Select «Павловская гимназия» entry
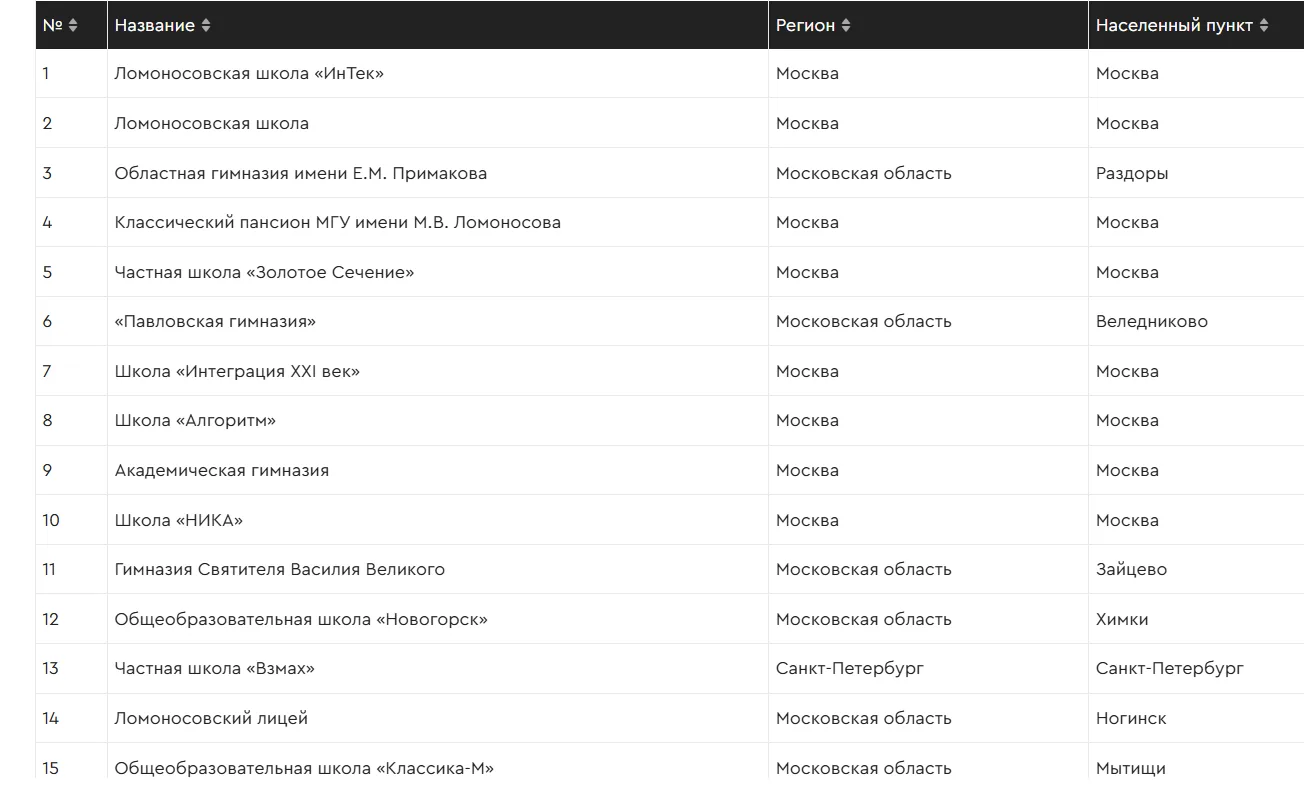Screen dimensions: 1304x789 (215, 322)
